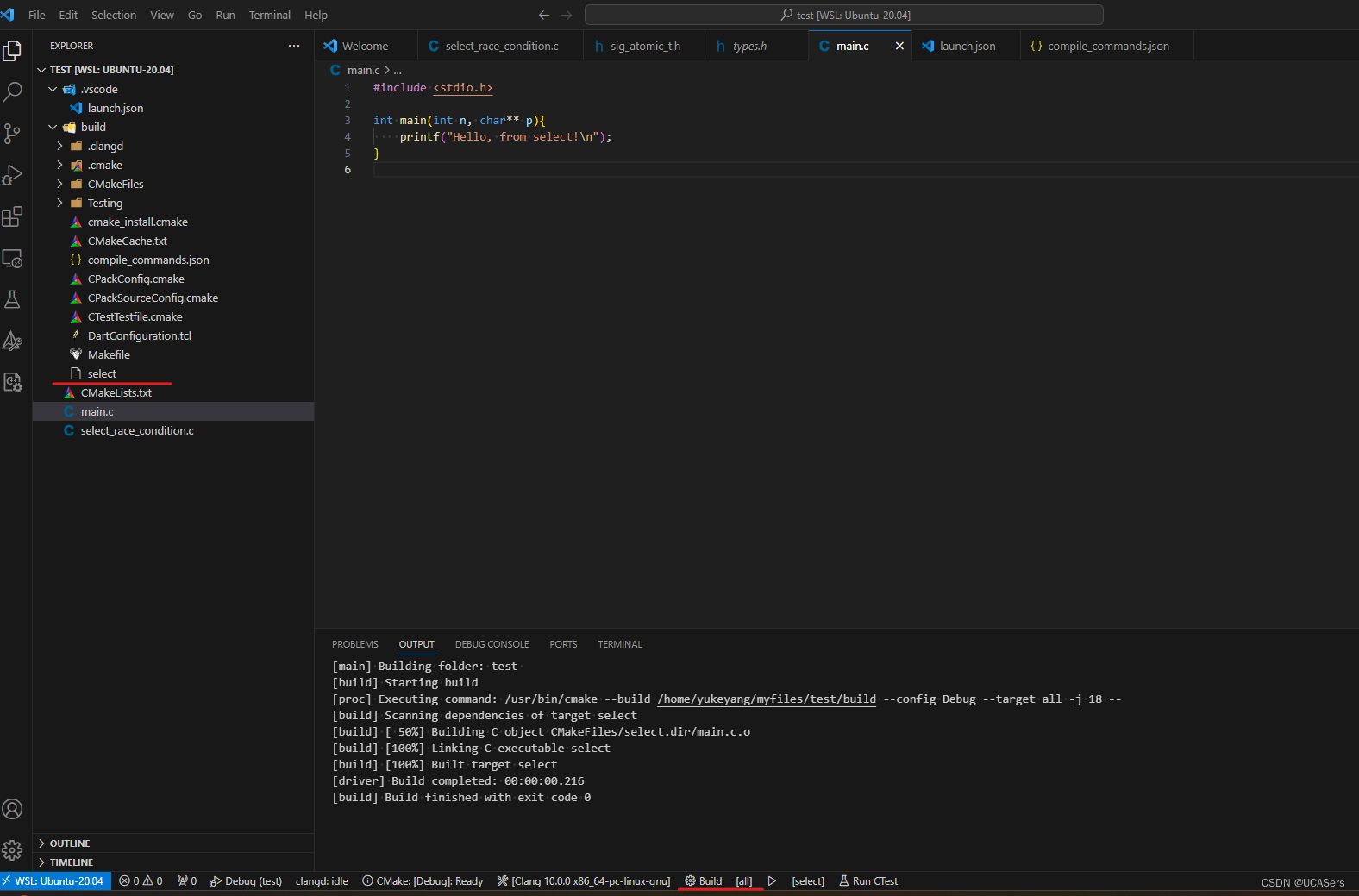The width and height of the screenshot is (1359, 896).
Task: Change the Clang 10.0.0 kit selection
Action: click(584, 881)
